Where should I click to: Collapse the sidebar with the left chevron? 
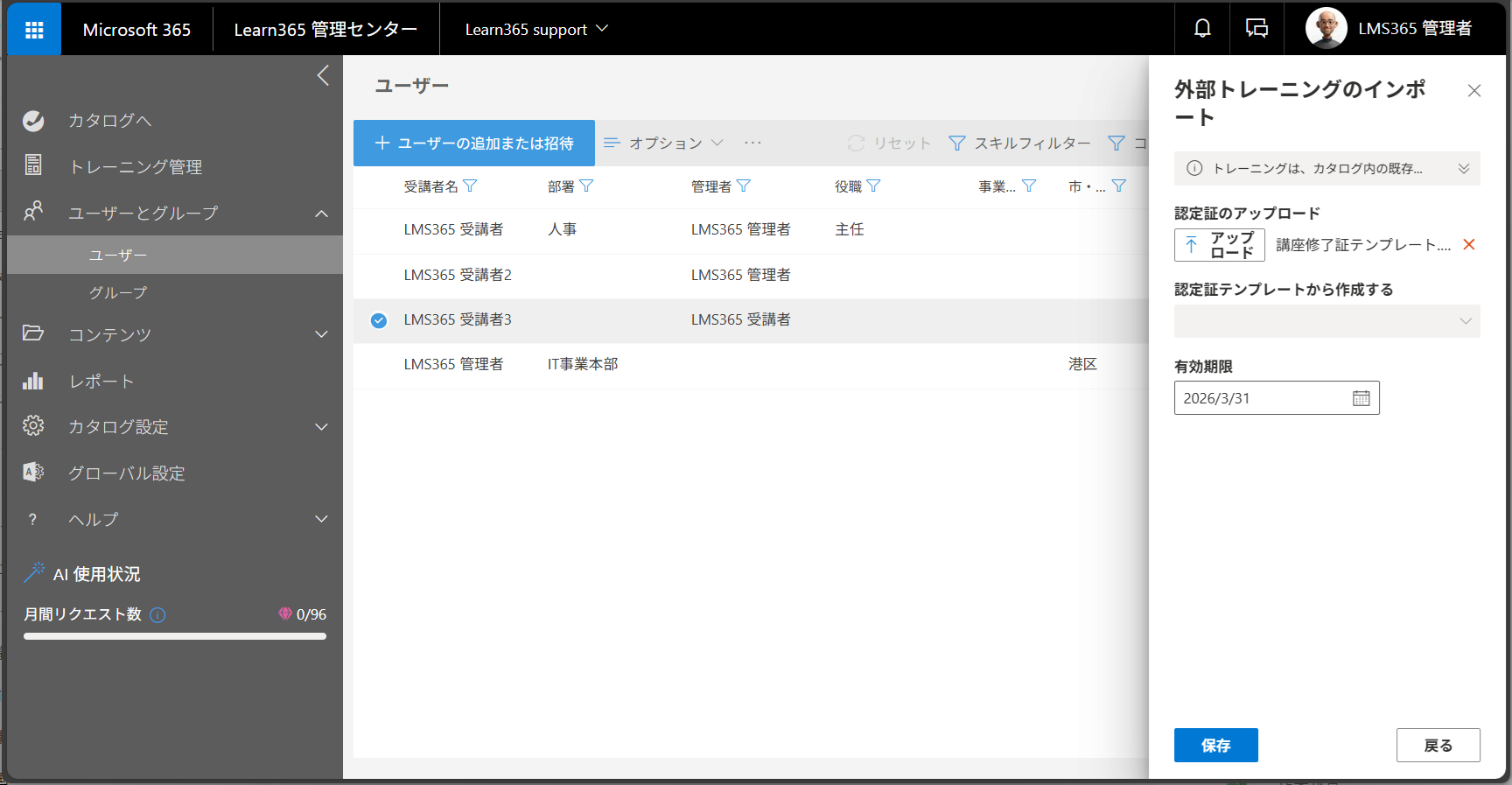323,75
